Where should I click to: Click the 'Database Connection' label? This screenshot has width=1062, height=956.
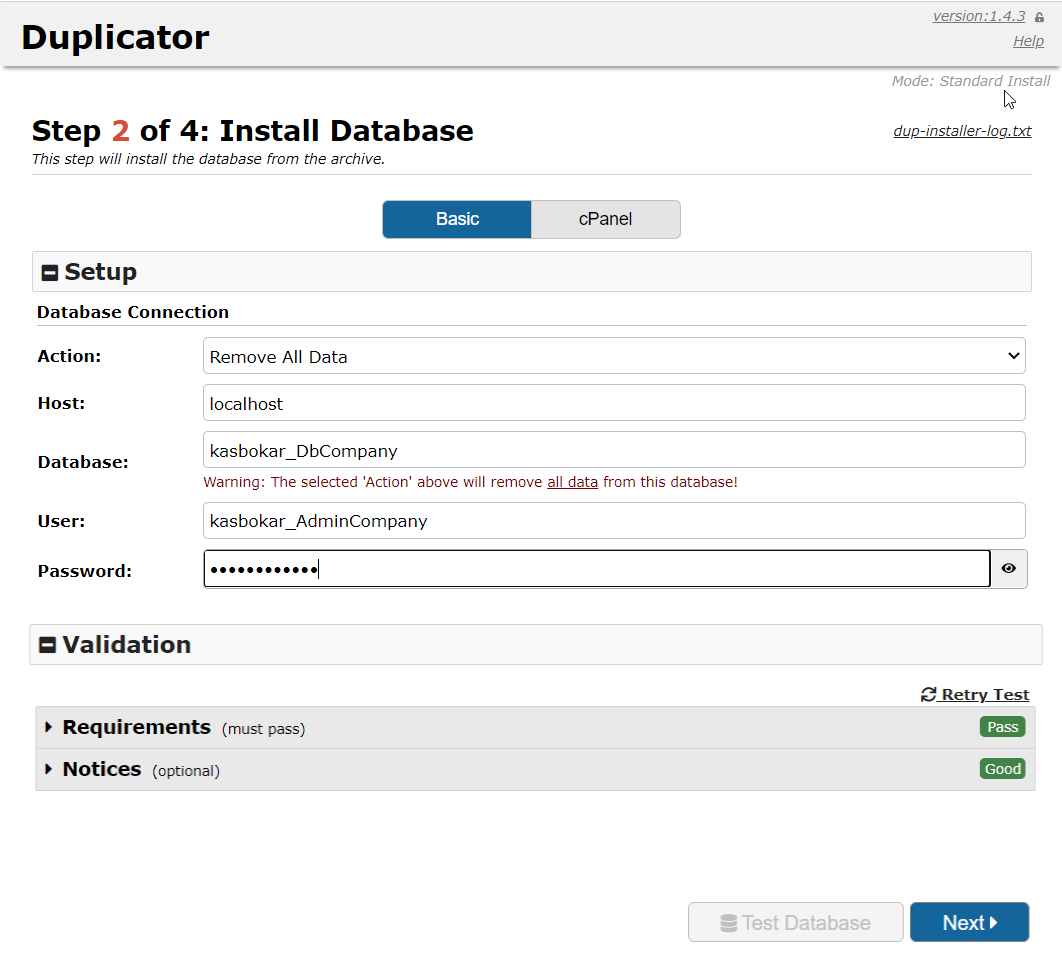coord(133,312)
